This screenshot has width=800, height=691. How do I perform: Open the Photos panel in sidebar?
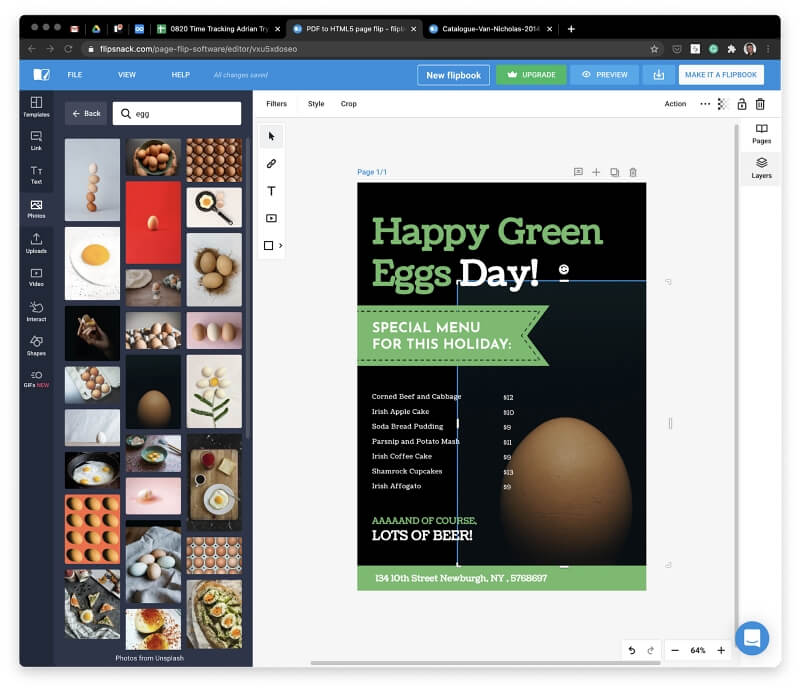click(x=36, y=209)
